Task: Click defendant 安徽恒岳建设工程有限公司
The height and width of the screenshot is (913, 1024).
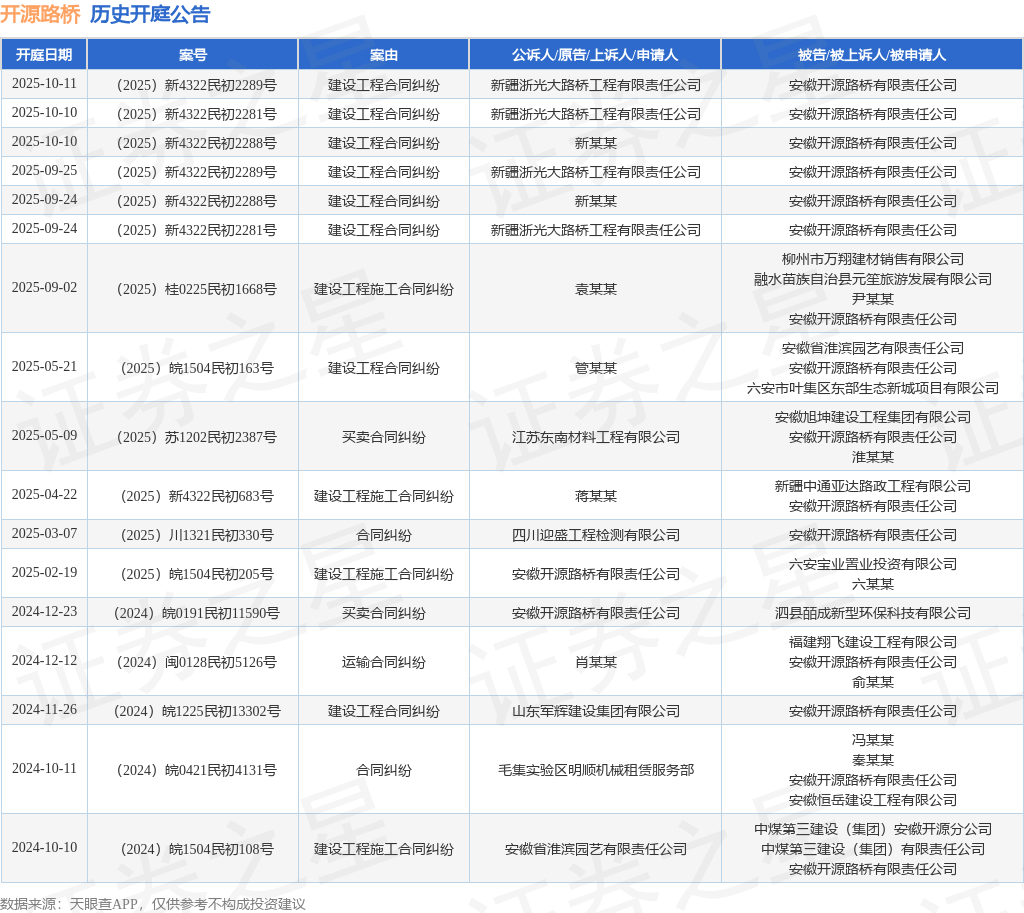Action: click(872, 799)
